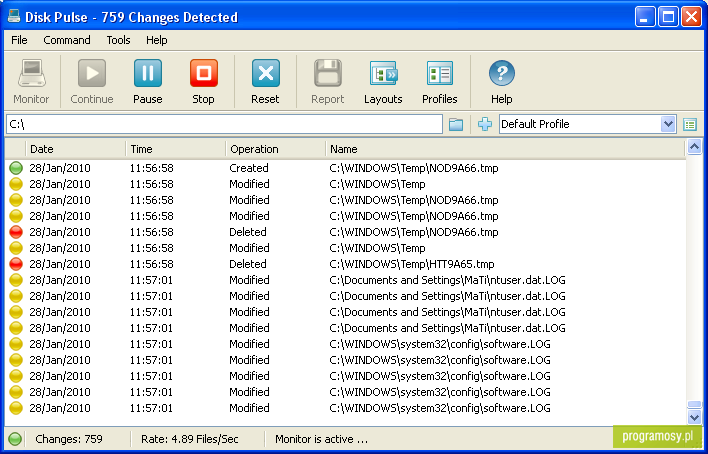The width and height of the screenshot is (708, 454).
Task: Add a directory with plus icon
Action: pyautogui.click(x=485, y=124)
